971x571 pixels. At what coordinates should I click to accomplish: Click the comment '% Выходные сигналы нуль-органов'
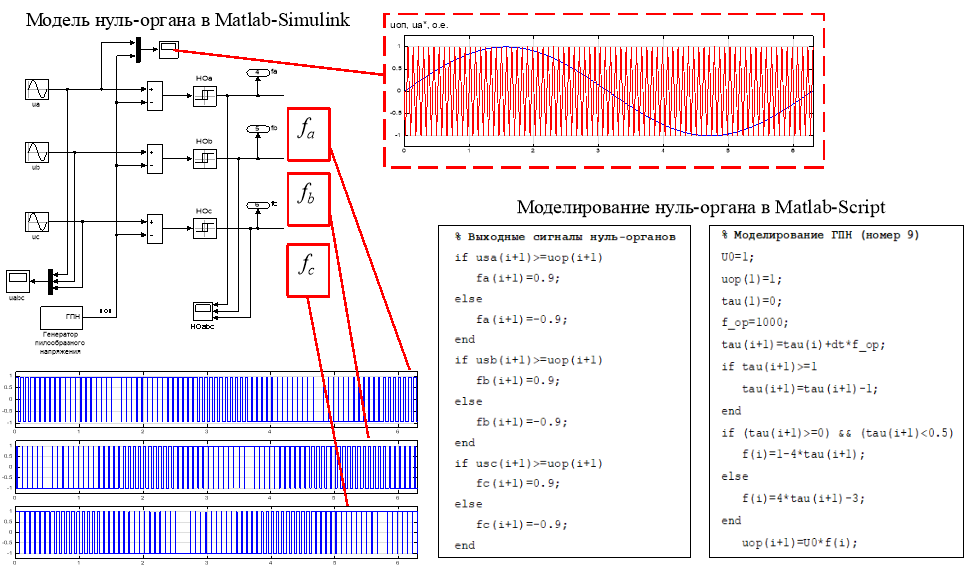[565, 237]
